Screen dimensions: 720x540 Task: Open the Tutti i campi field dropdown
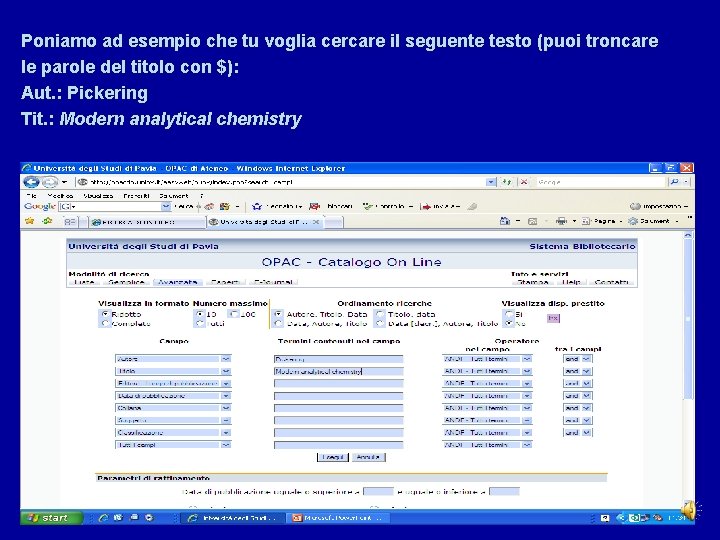(173, 444)
